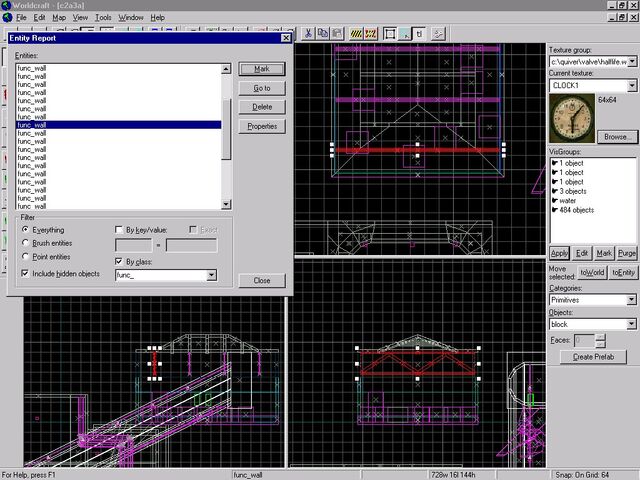Open the Categories Primitives dropdown
This screenshot has height=480, width=640.
tap(631, 300)
